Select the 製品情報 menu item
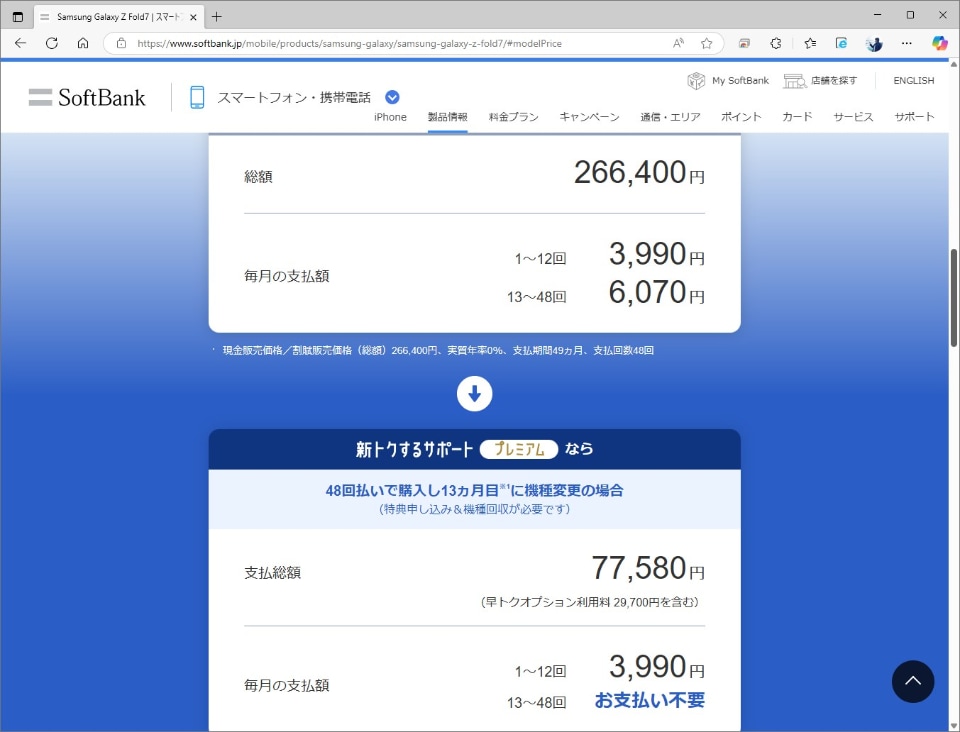This screenshot has height=732, width=960. click(x=448, y=117)
